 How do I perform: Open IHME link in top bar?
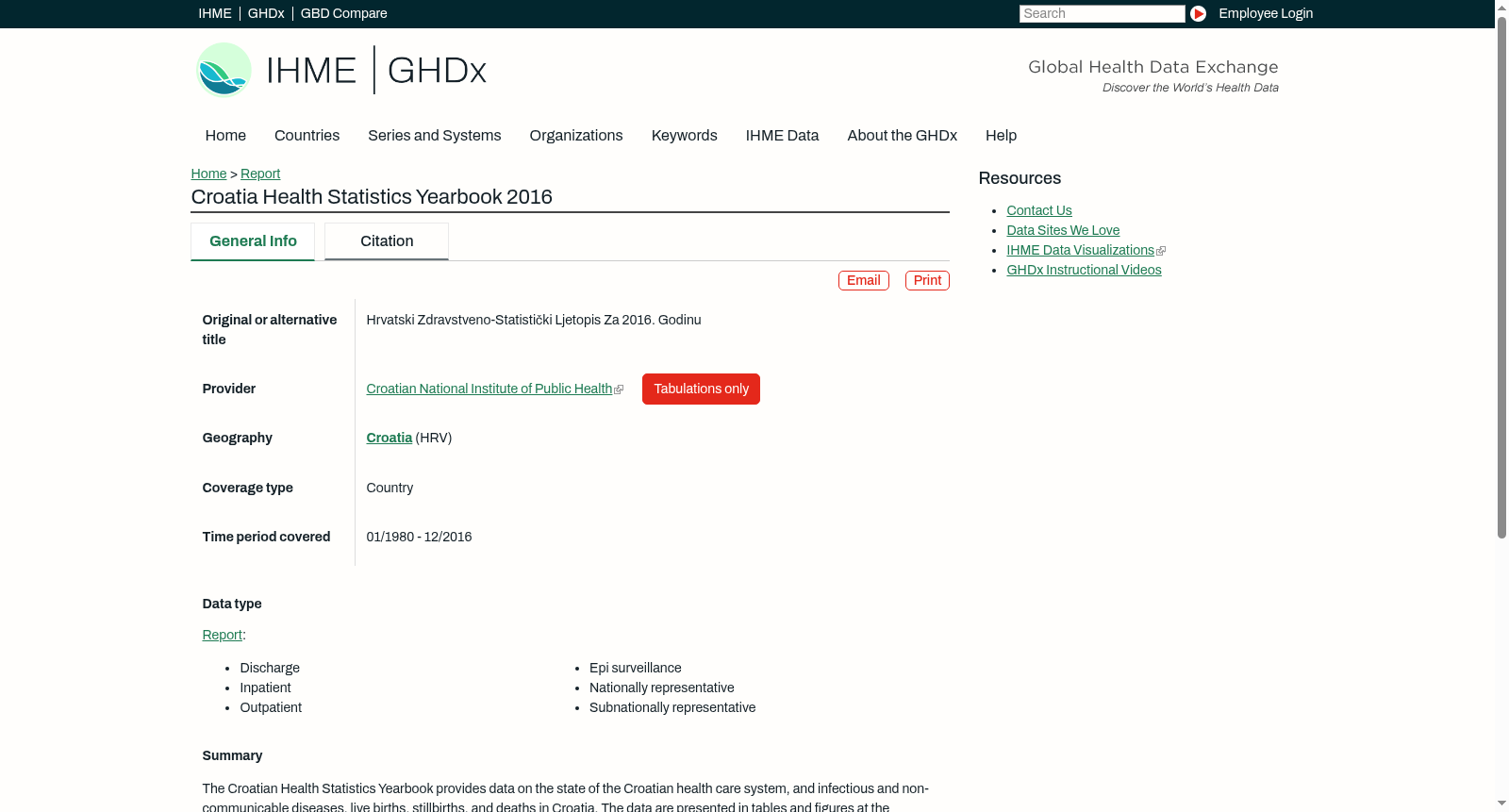point(215,13)
